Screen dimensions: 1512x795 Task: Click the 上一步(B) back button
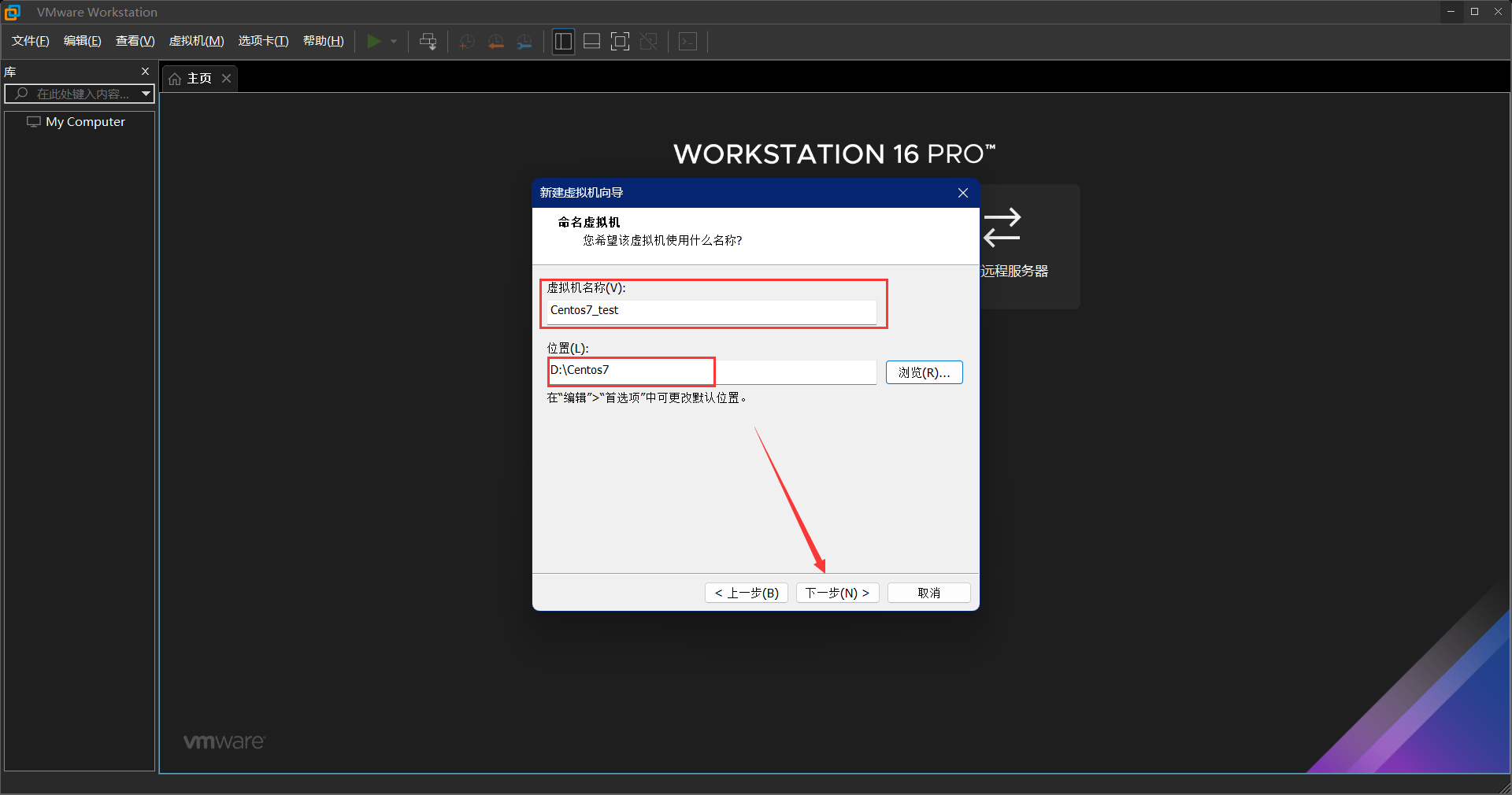tap(747, 593)
